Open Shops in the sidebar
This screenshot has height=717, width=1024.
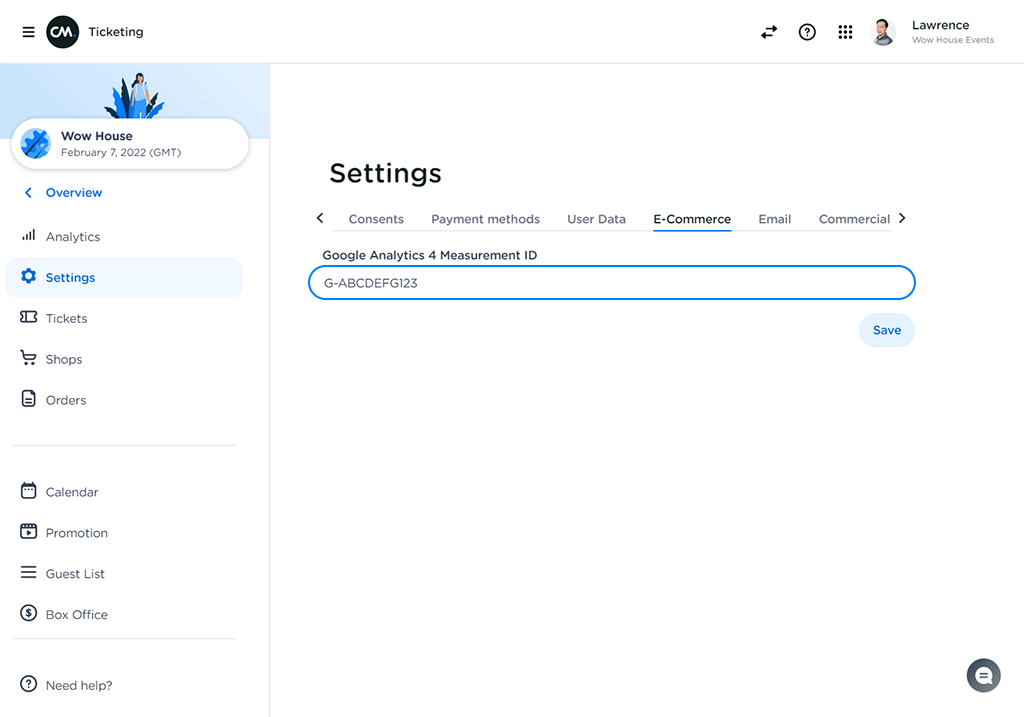tap(64, 359)
